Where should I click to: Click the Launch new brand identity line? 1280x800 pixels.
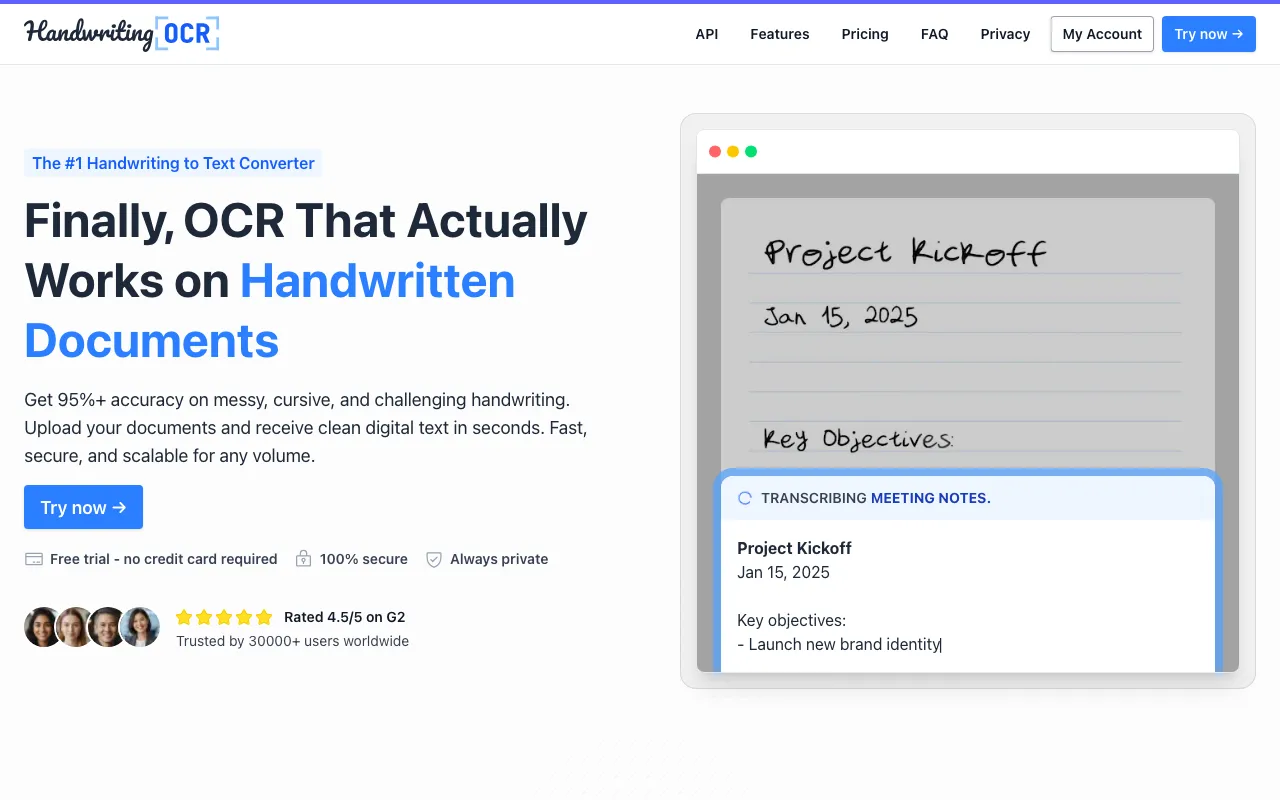839,644
